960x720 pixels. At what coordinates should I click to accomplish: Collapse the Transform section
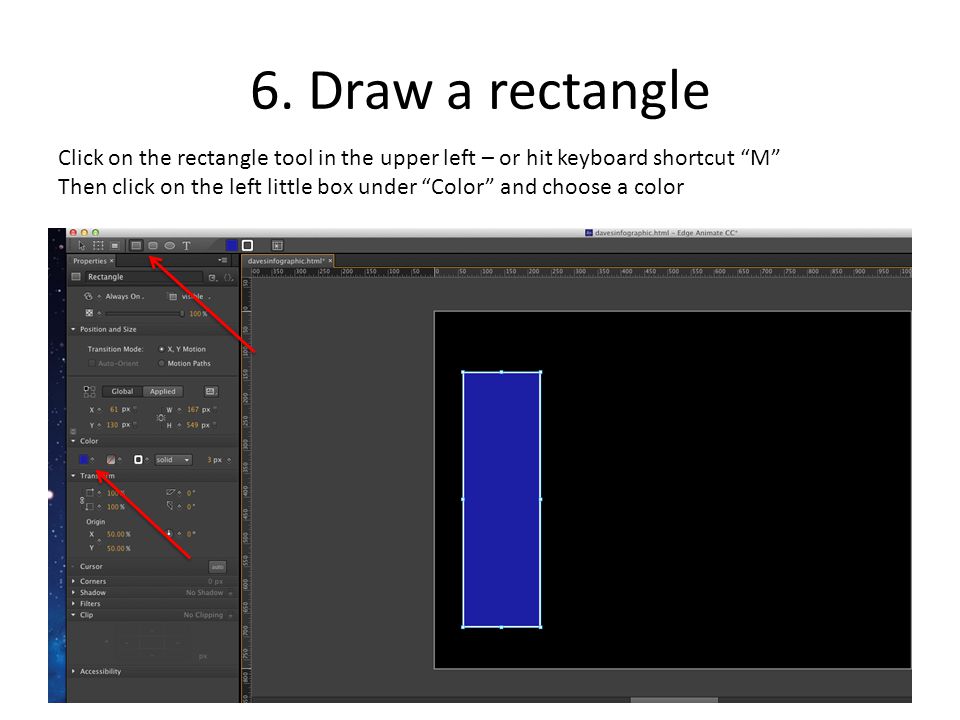73,476
